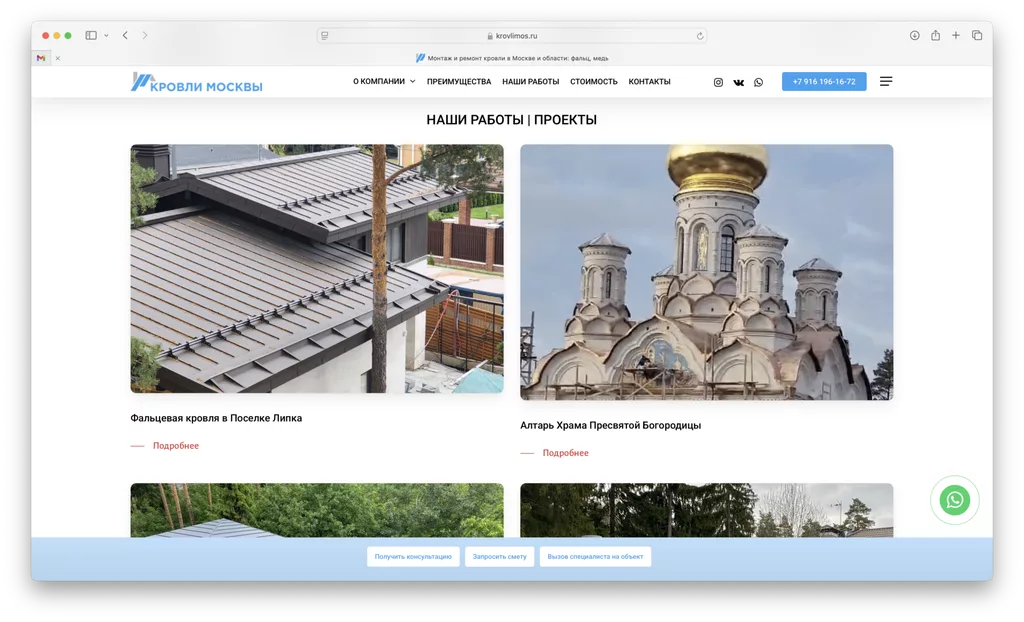Open the СТОИМОСТЬ menu item
This screenshot has width=1024, height=622.
594,82
